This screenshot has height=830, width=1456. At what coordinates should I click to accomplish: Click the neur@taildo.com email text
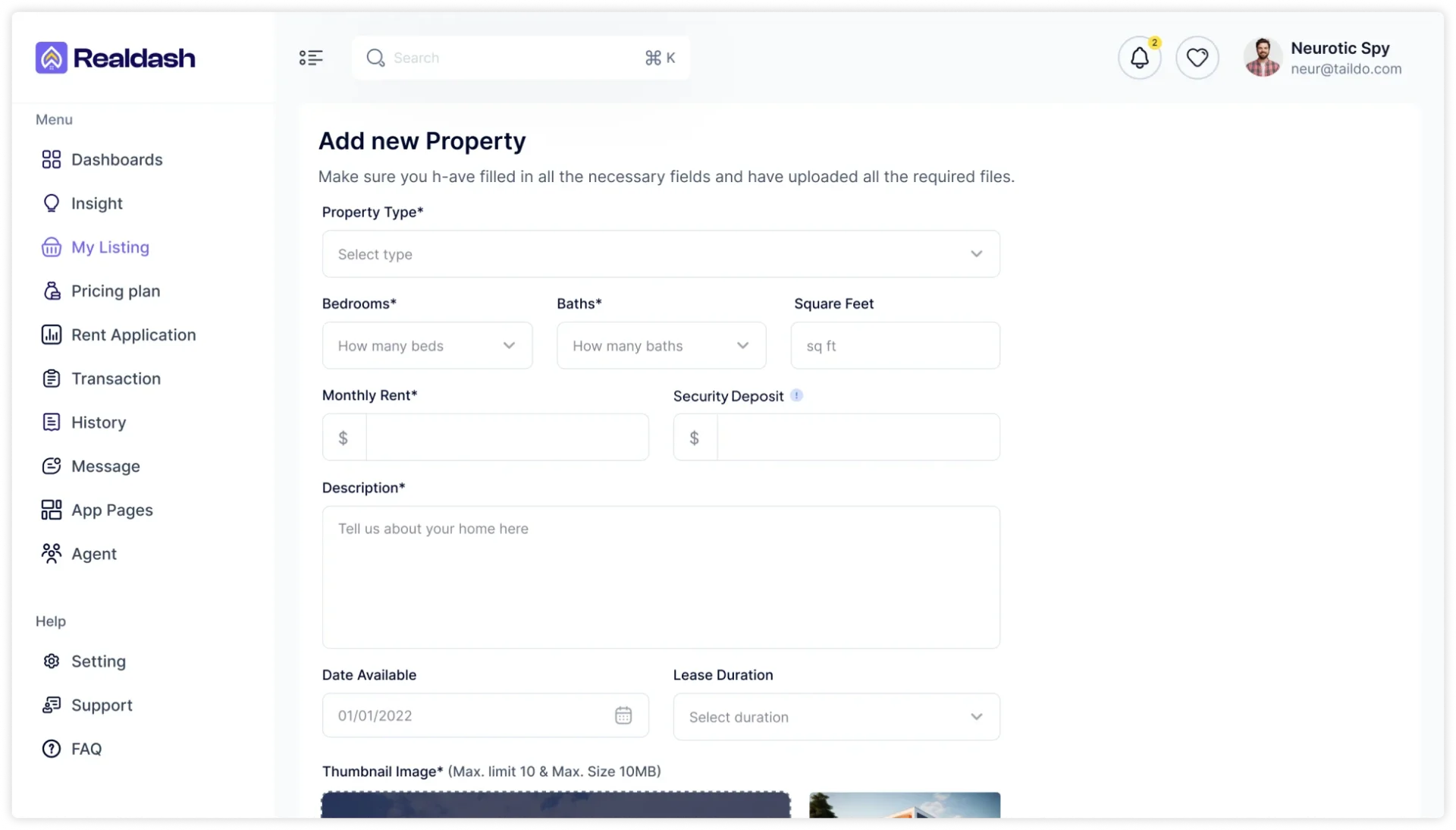pos(1346,69)
